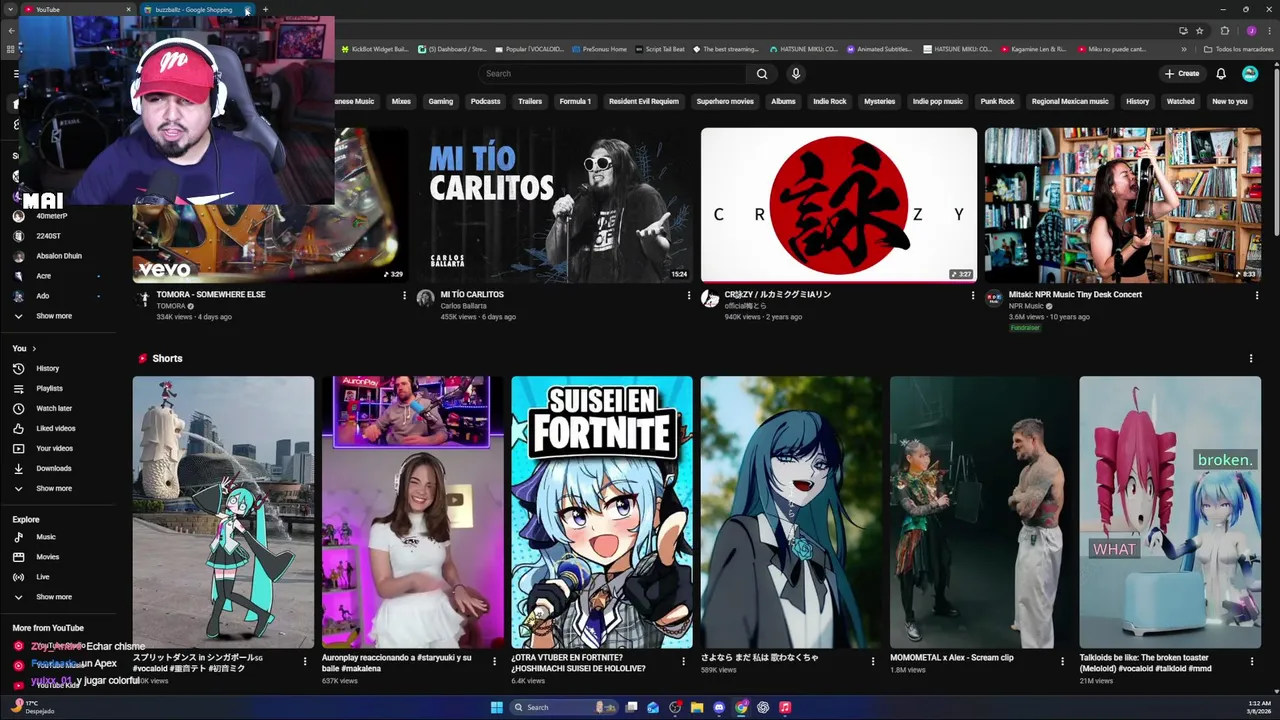Open the YouTube Kids link
Viewport: 1280px width, 720px height.
[57, 685]
